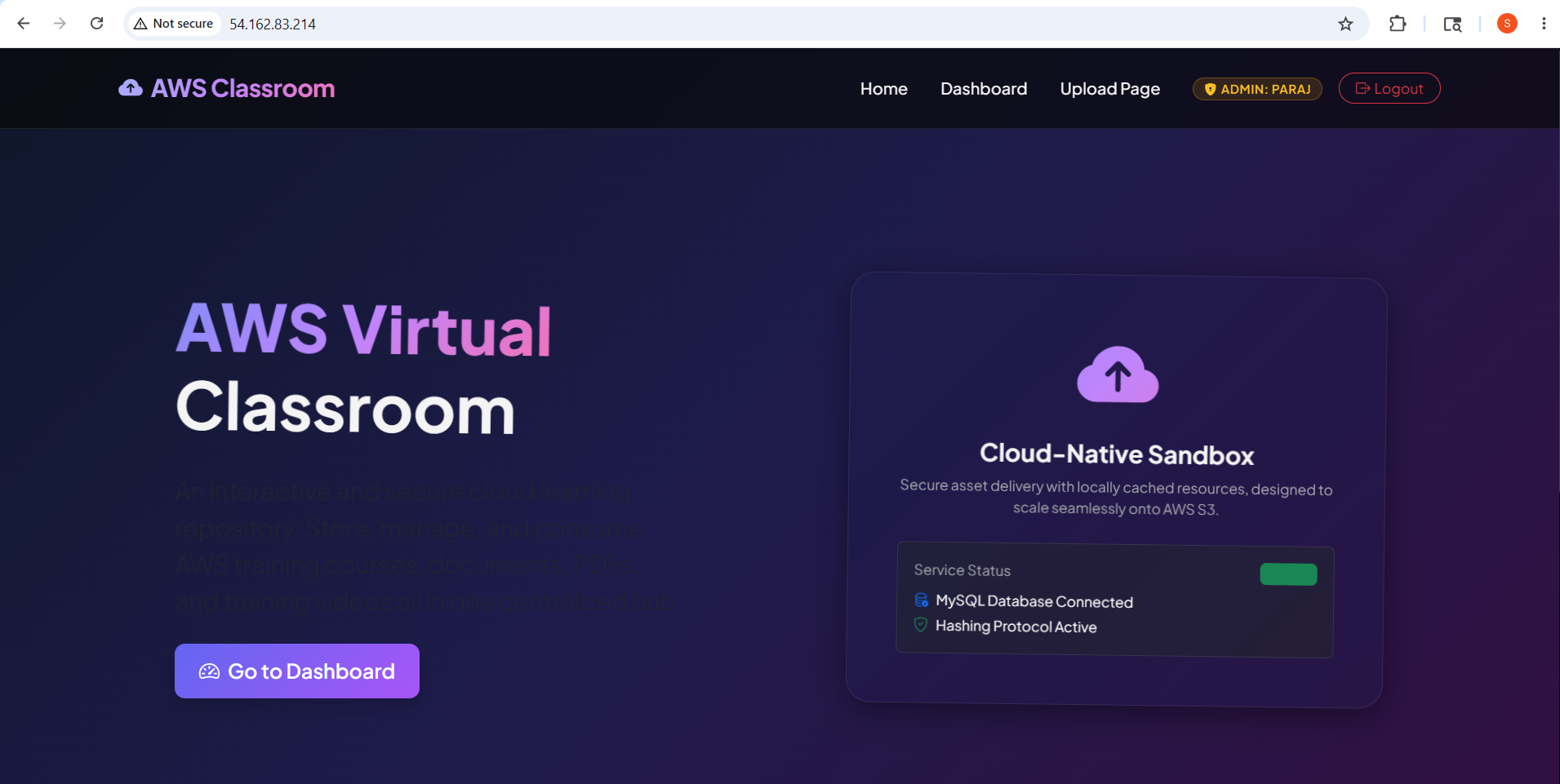Reload the page with the refresh icon

pos(96,24)
